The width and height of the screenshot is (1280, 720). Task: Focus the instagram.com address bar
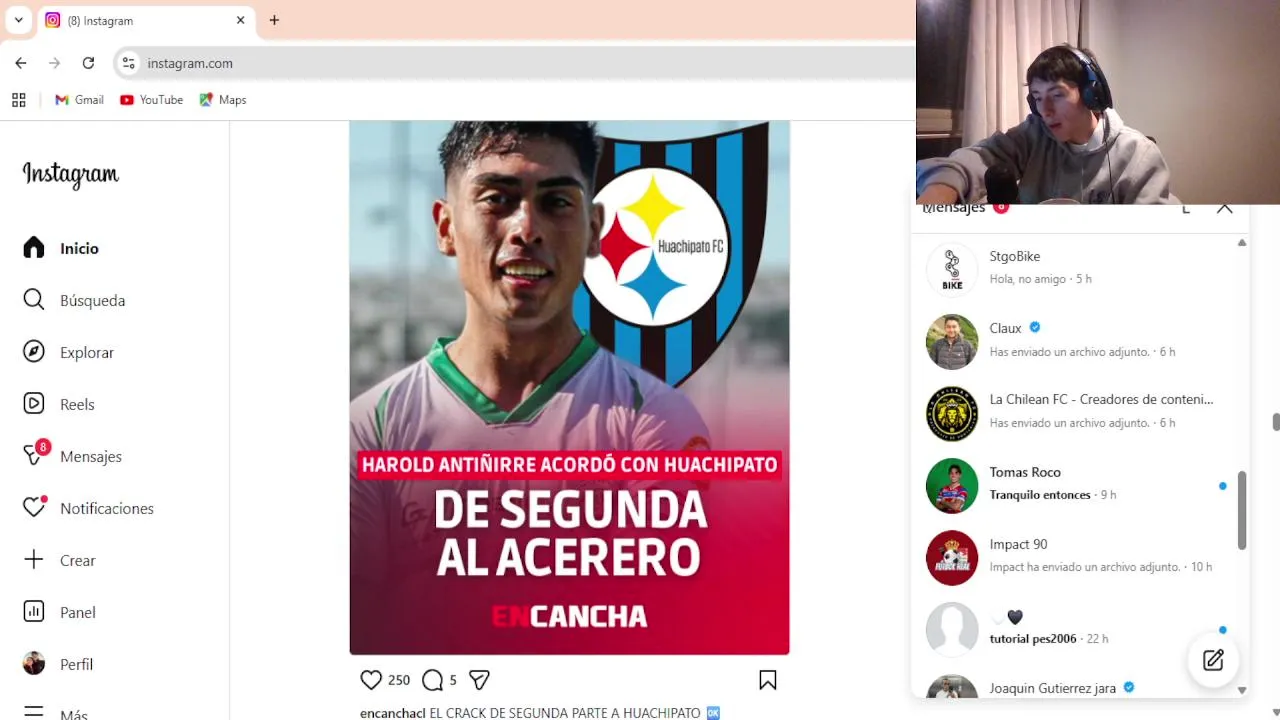pyautogui.click(x=520, y=63)
